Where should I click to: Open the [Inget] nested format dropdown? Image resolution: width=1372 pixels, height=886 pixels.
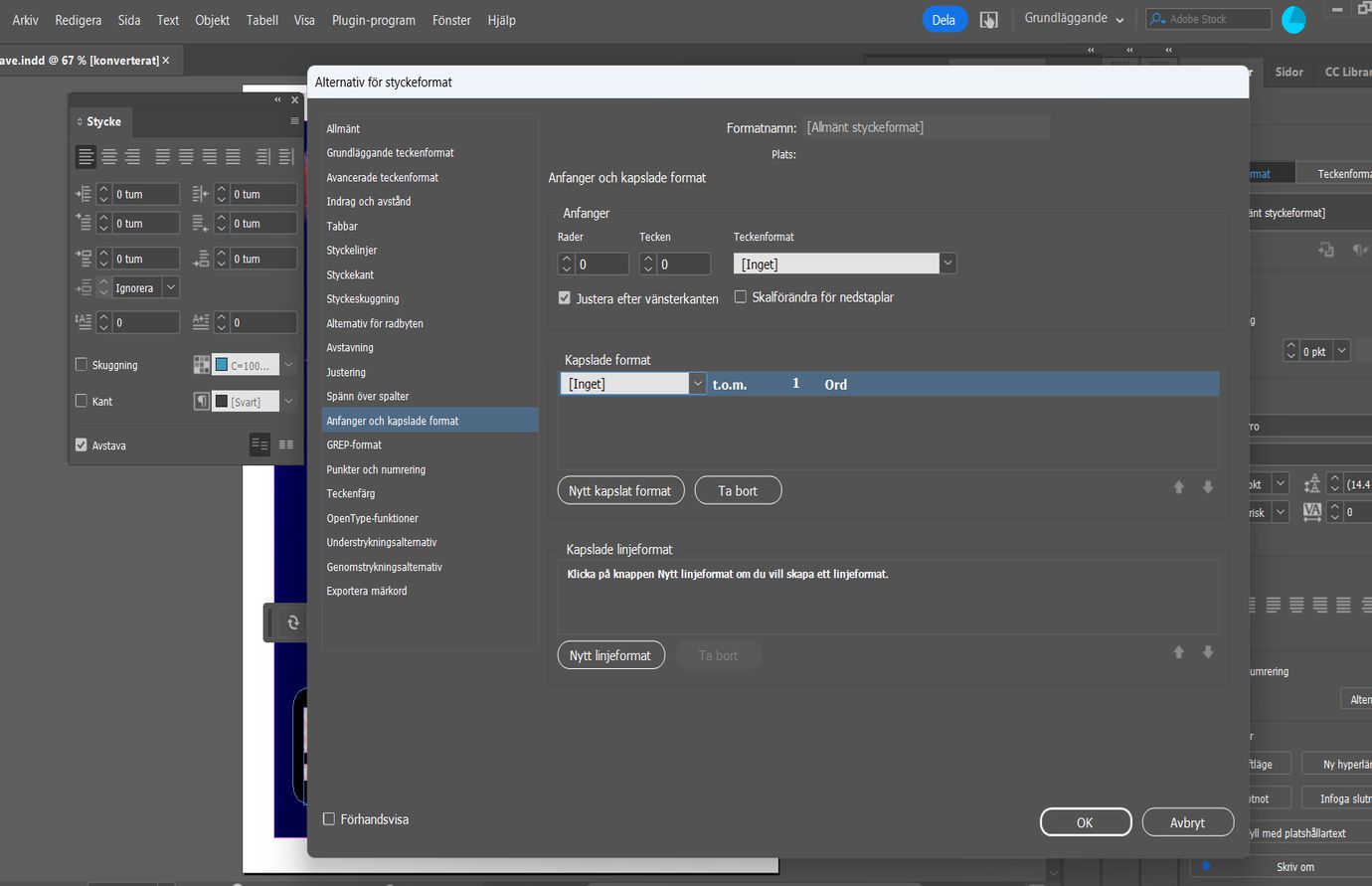click(x=633, y=384)
